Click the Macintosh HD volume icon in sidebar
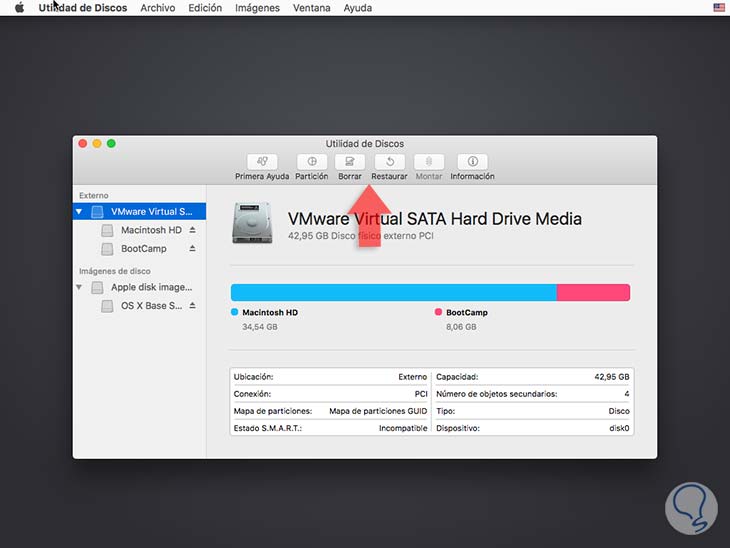This screenshot has height=548, width=730. click(108, 230)
